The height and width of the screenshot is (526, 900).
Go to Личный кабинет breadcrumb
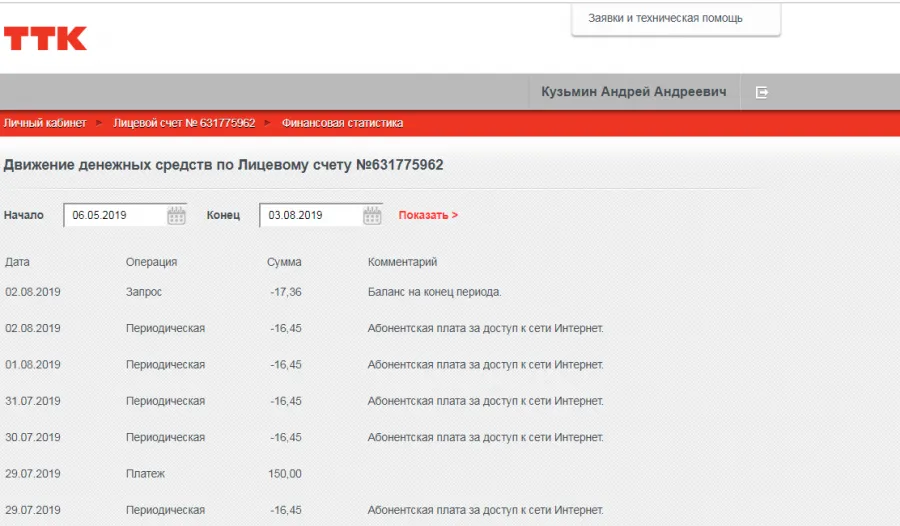[45, 123]
